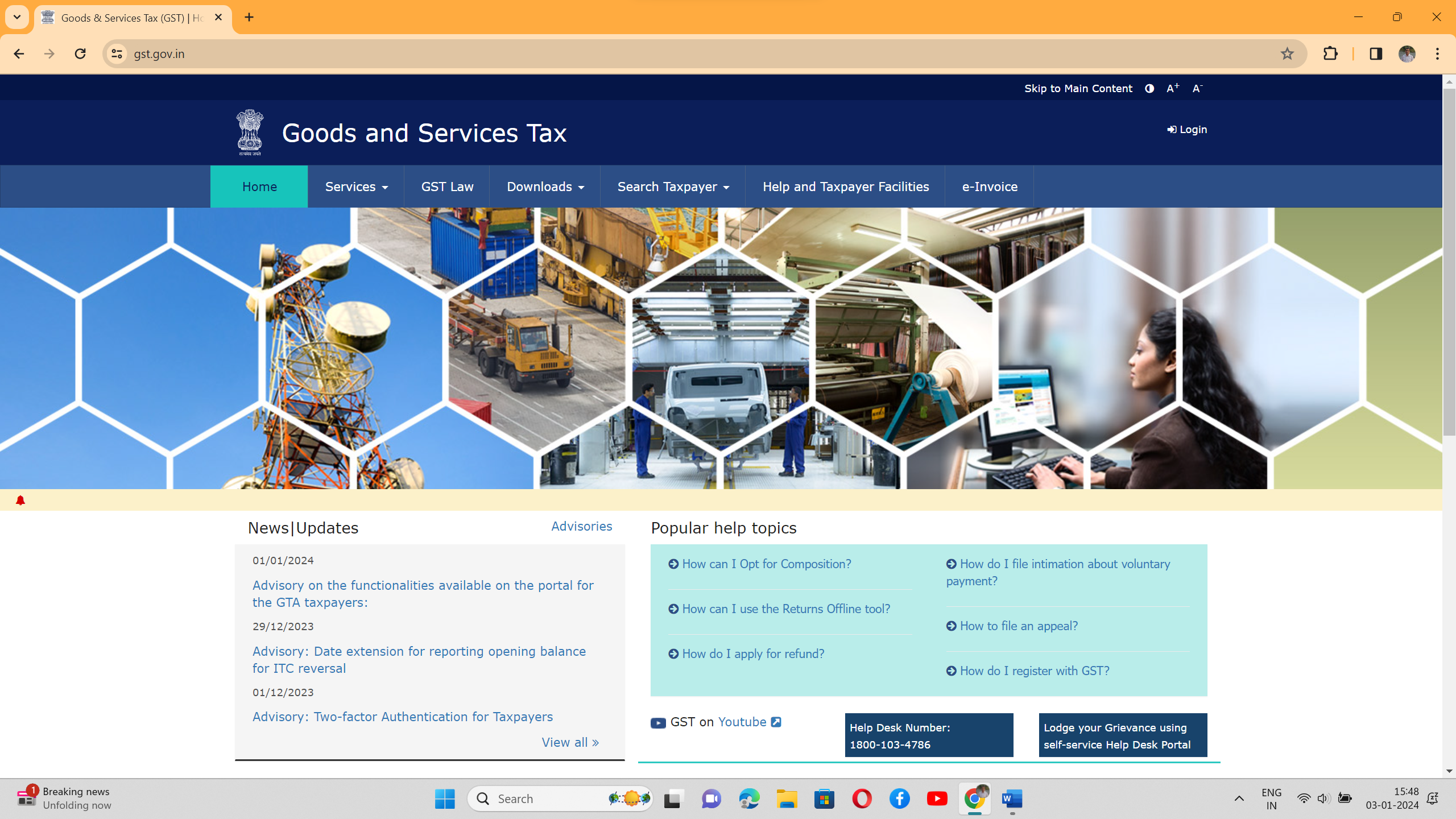The height and width of the screenshot is (819, 1456).
Task: Go to the e-Invoice menu item
Action: pyautogui.click(x=990, y=187)
